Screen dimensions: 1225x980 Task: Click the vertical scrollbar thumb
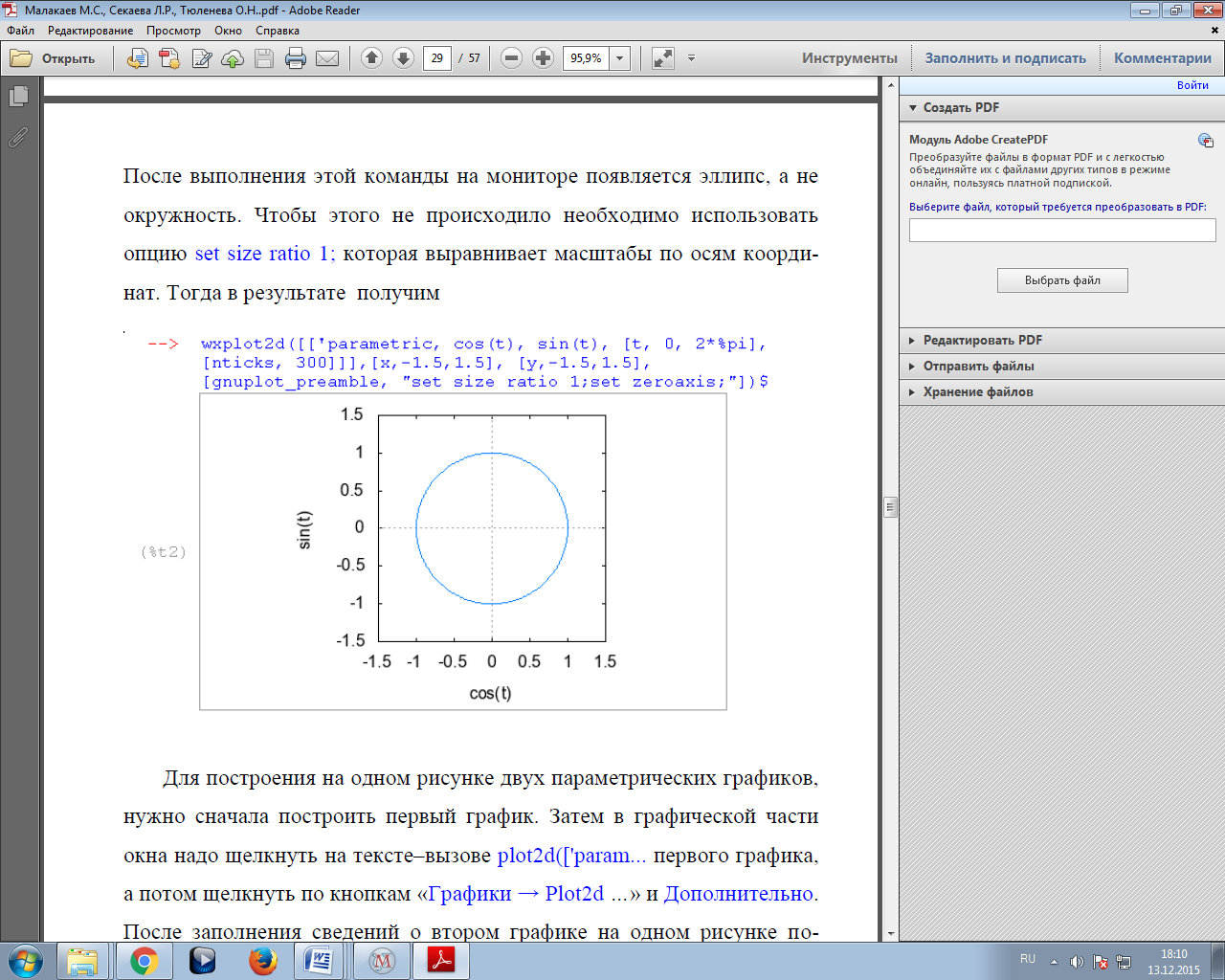[890, 507]
